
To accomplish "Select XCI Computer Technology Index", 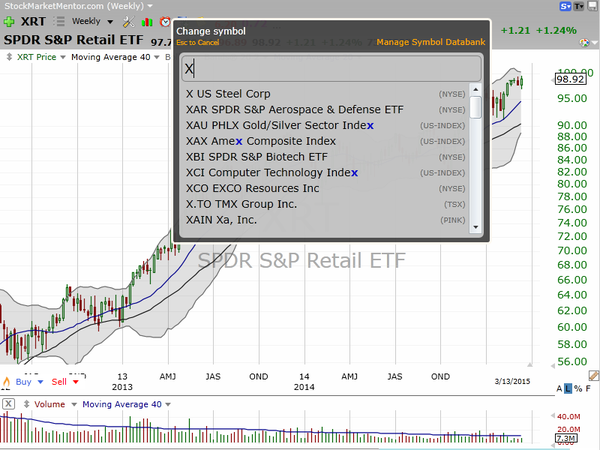I will point(326,173).
